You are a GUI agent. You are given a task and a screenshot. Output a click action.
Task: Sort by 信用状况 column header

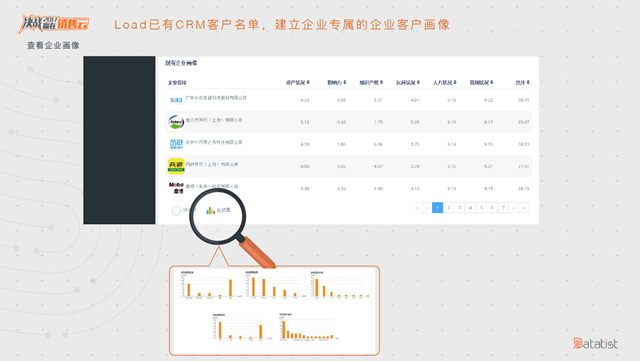pyautogui.click(x=481, y=82)
